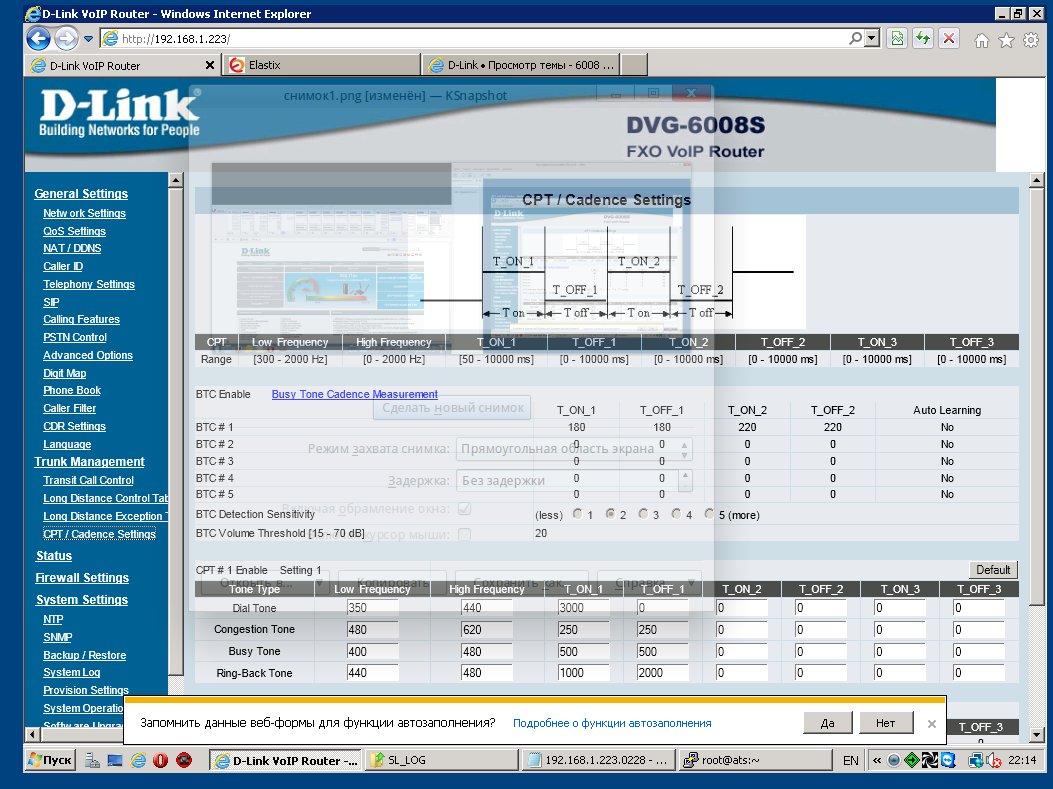Go back with the browser Back arrow
The height and width of the screenshot is (789, 1053).
tap(38, 38)
